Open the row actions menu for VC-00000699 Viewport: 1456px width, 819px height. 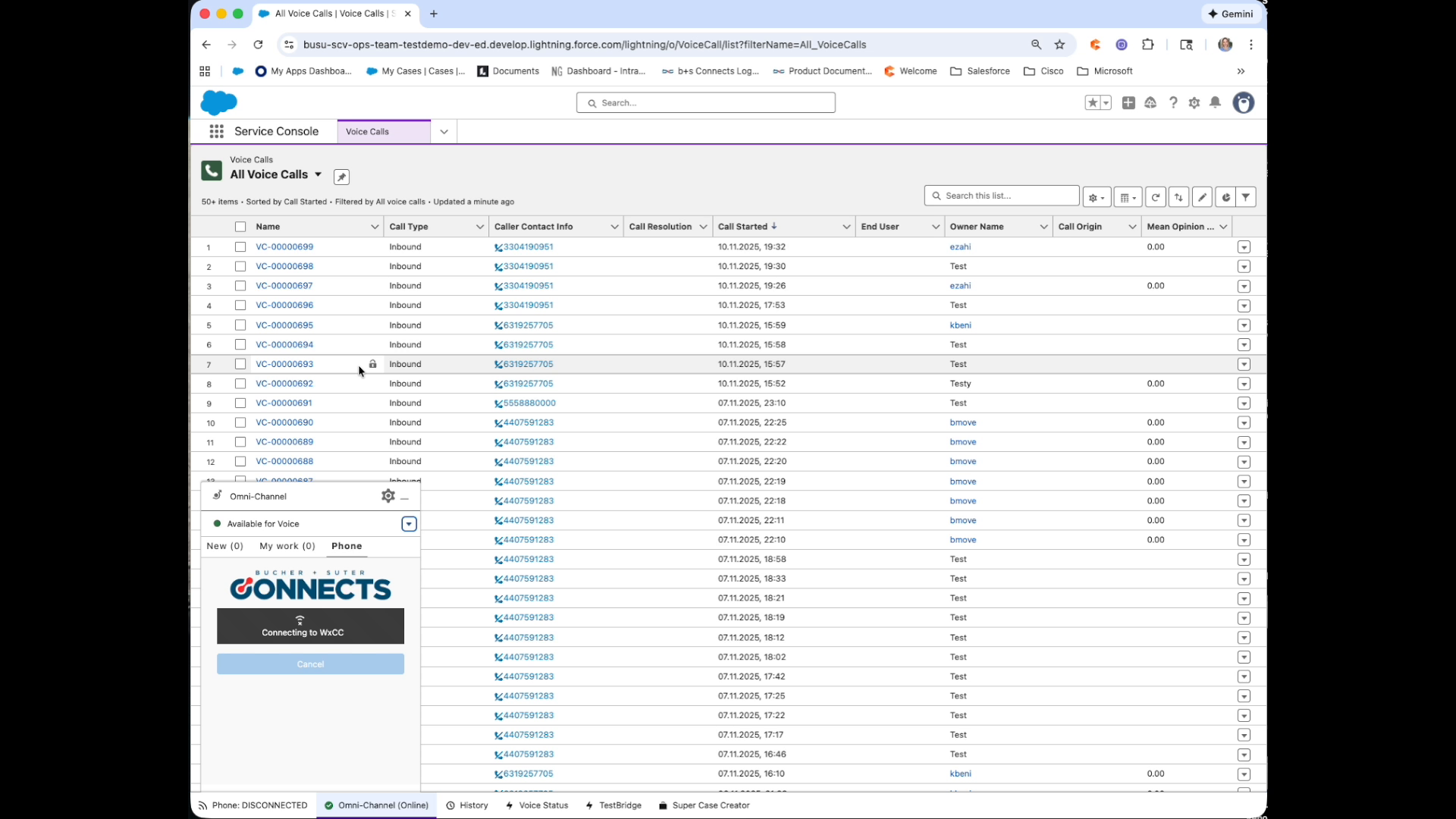point(1244,246)
